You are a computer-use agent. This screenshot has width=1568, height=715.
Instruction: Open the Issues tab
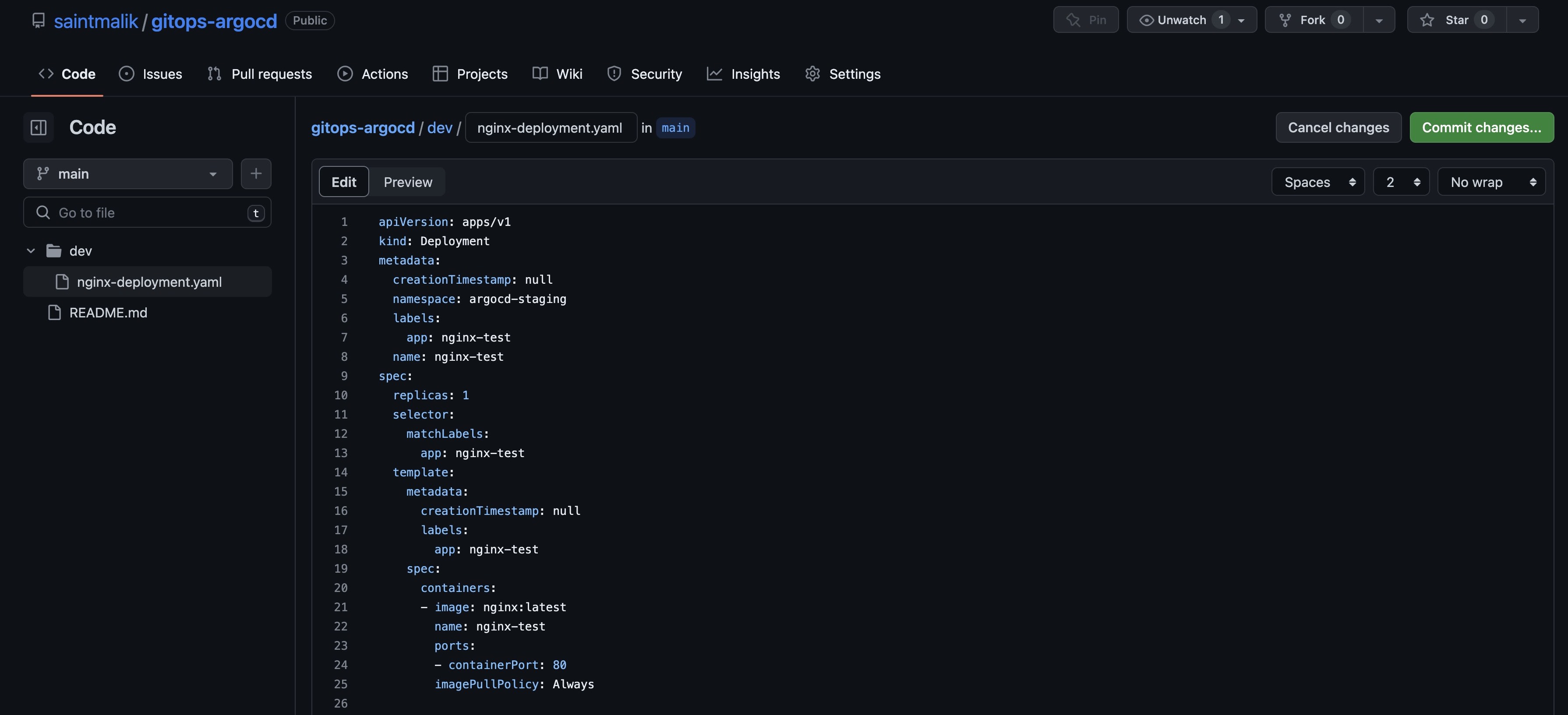pos(150,74)
